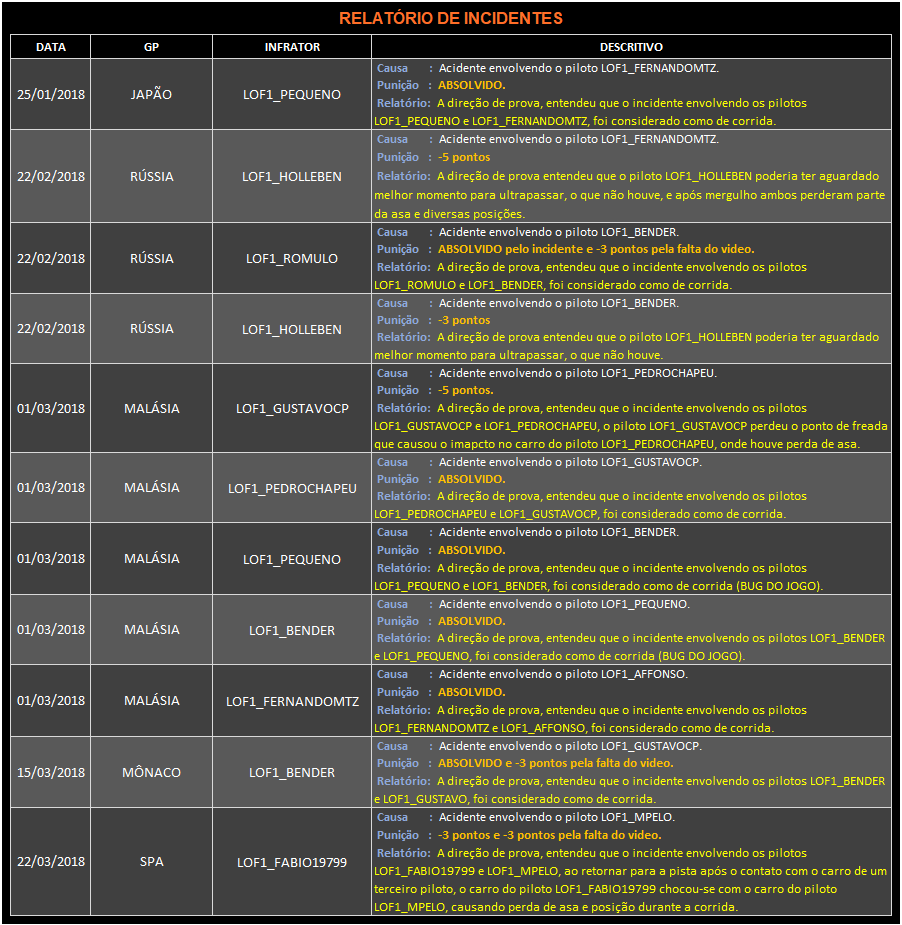Screen dimensions: 902x925
Task: Select the SPA GP cell
Action: (152, 861)
